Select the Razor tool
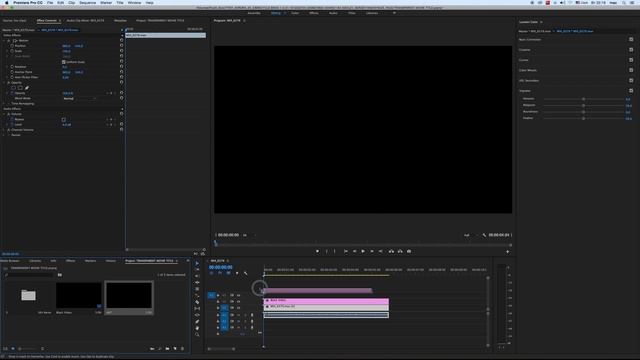 click(197, 302)
